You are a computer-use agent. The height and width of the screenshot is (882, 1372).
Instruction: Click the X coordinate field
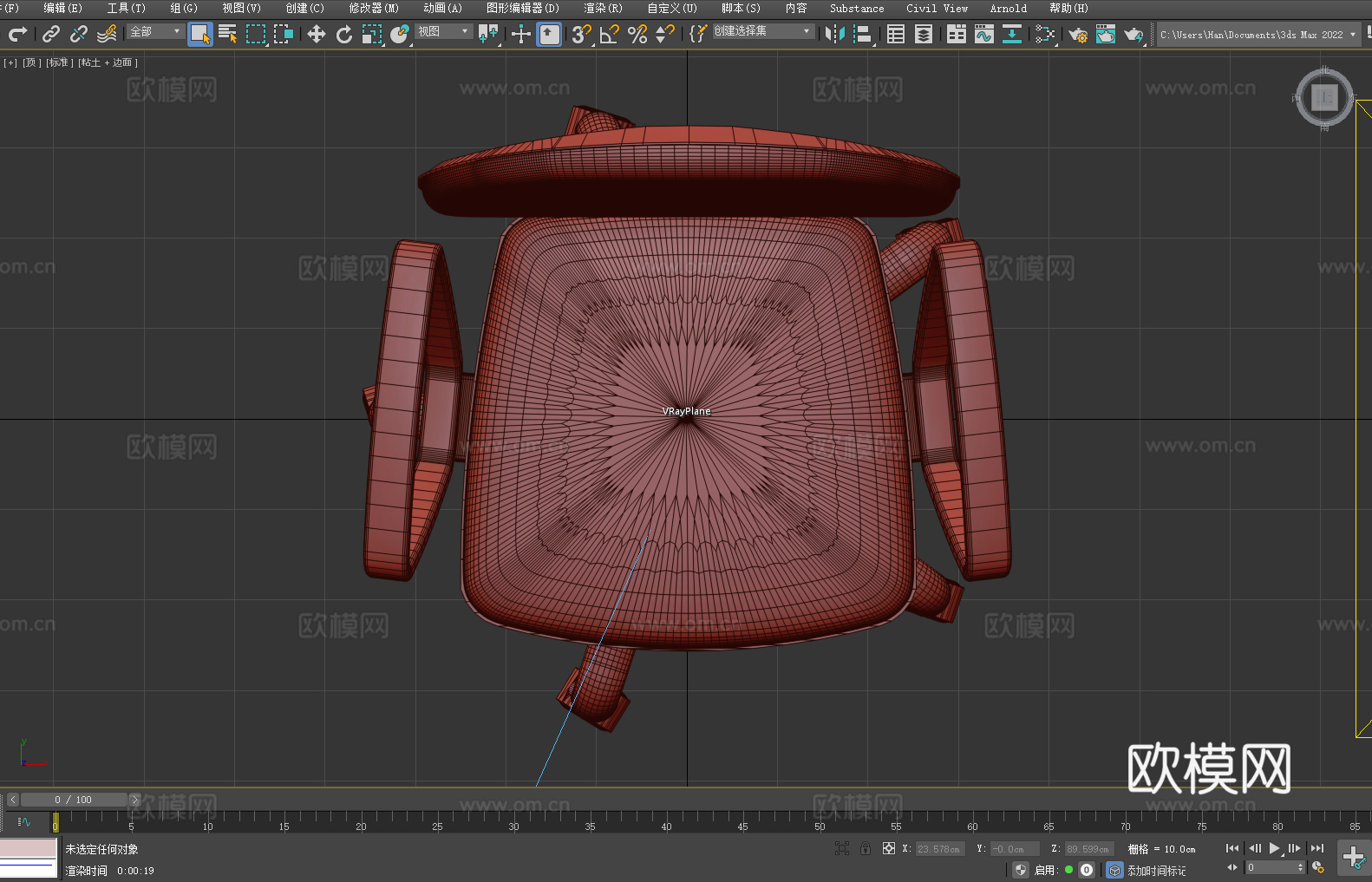pos(939,849)
